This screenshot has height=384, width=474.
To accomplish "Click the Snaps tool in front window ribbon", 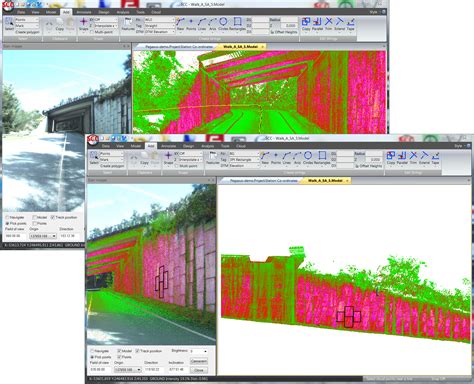I will [168, 158].
